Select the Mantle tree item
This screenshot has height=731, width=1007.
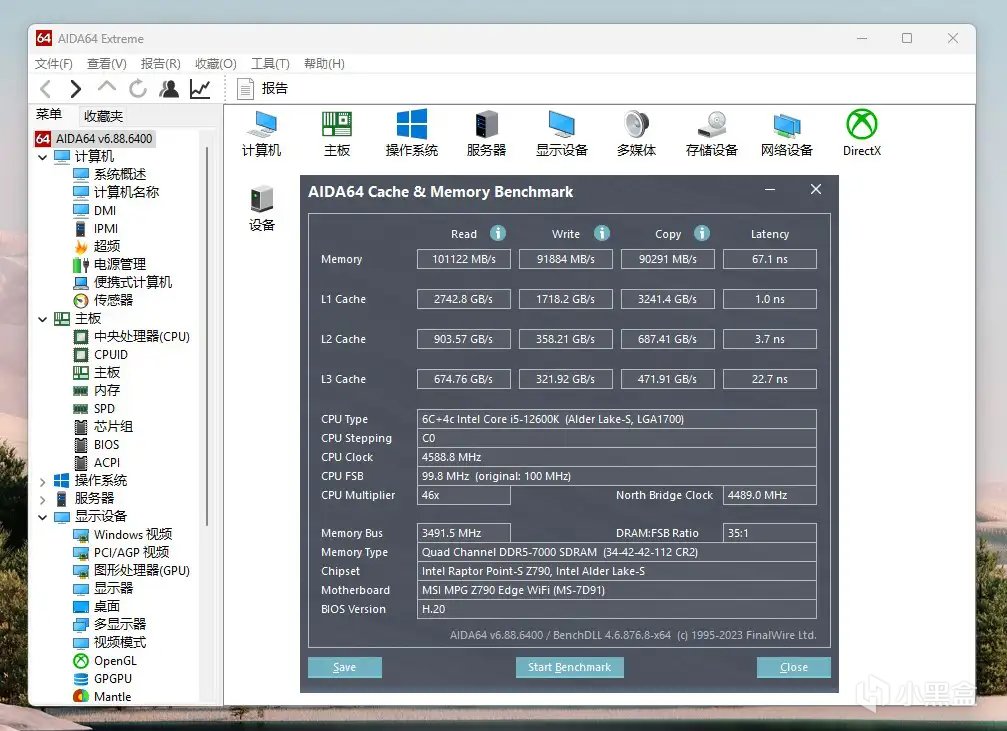[x=102, y=696]
